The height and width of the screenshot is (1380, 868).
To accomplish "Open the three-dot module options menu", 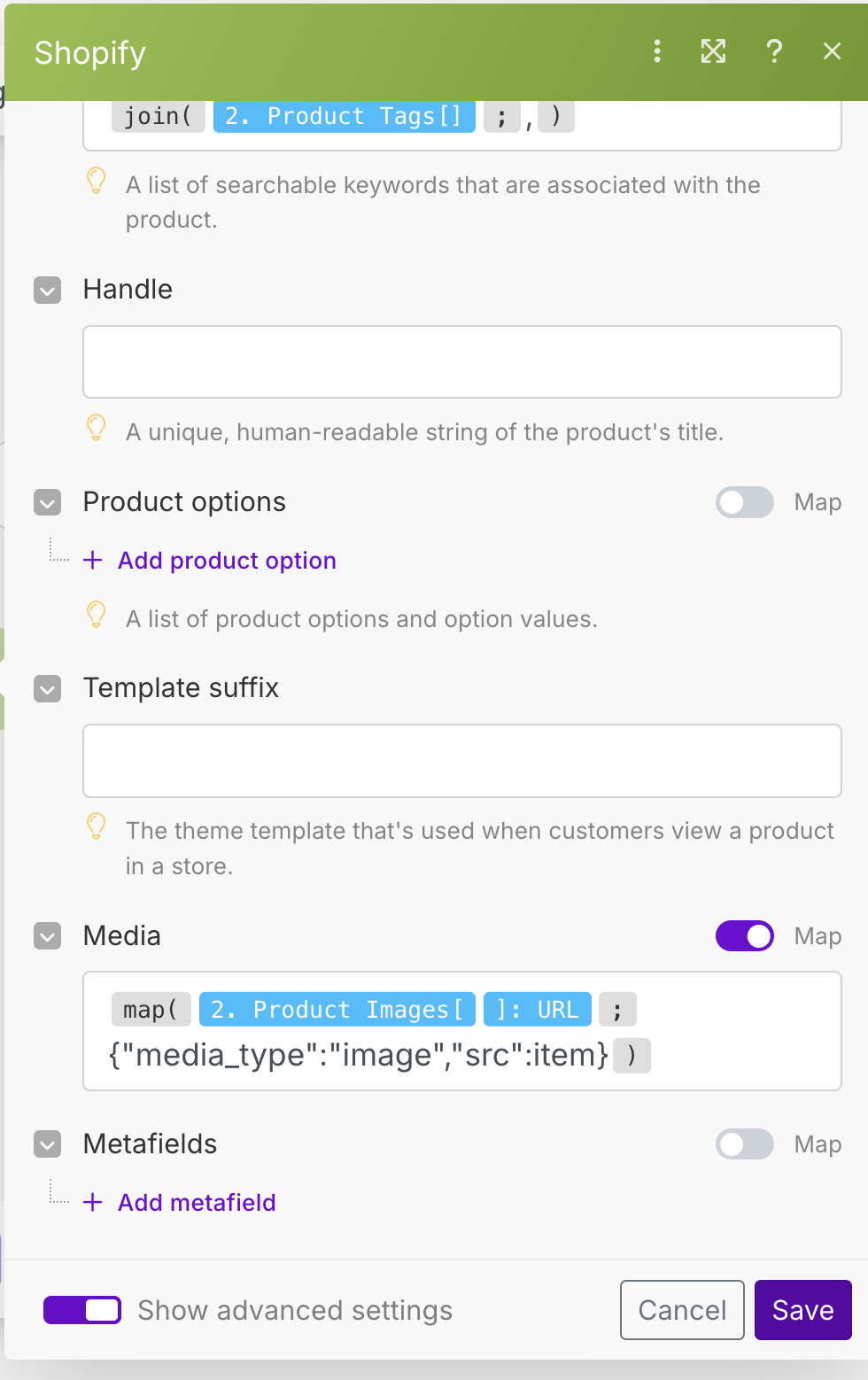I will (x=656, y=51).
